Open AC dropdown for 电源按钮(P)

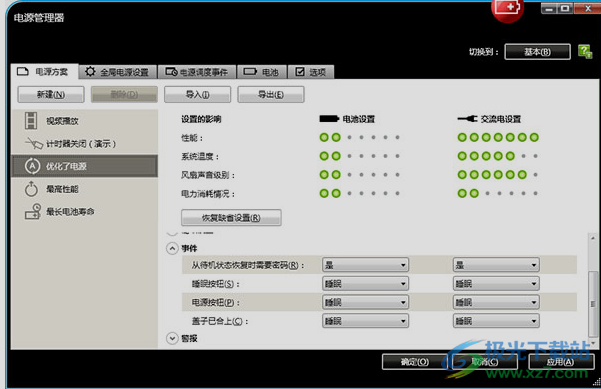pyautogui.click(x=496, y=302)
